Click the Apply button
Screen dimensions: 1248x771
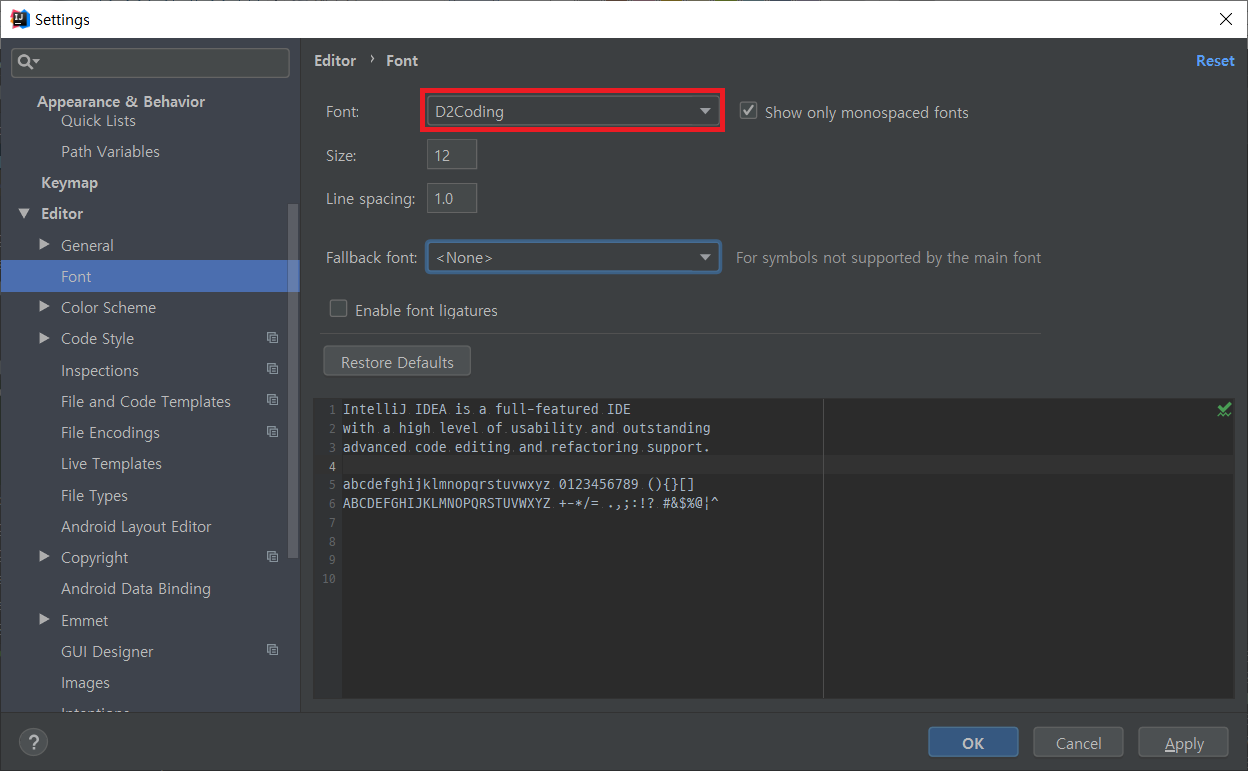1184,743
